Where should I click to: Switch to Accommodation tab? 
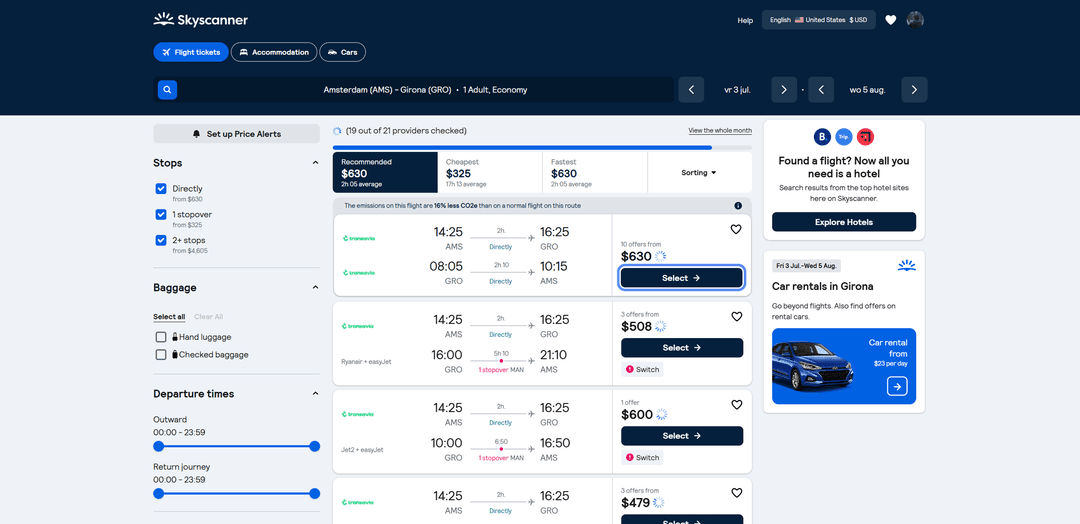(274, 52)
